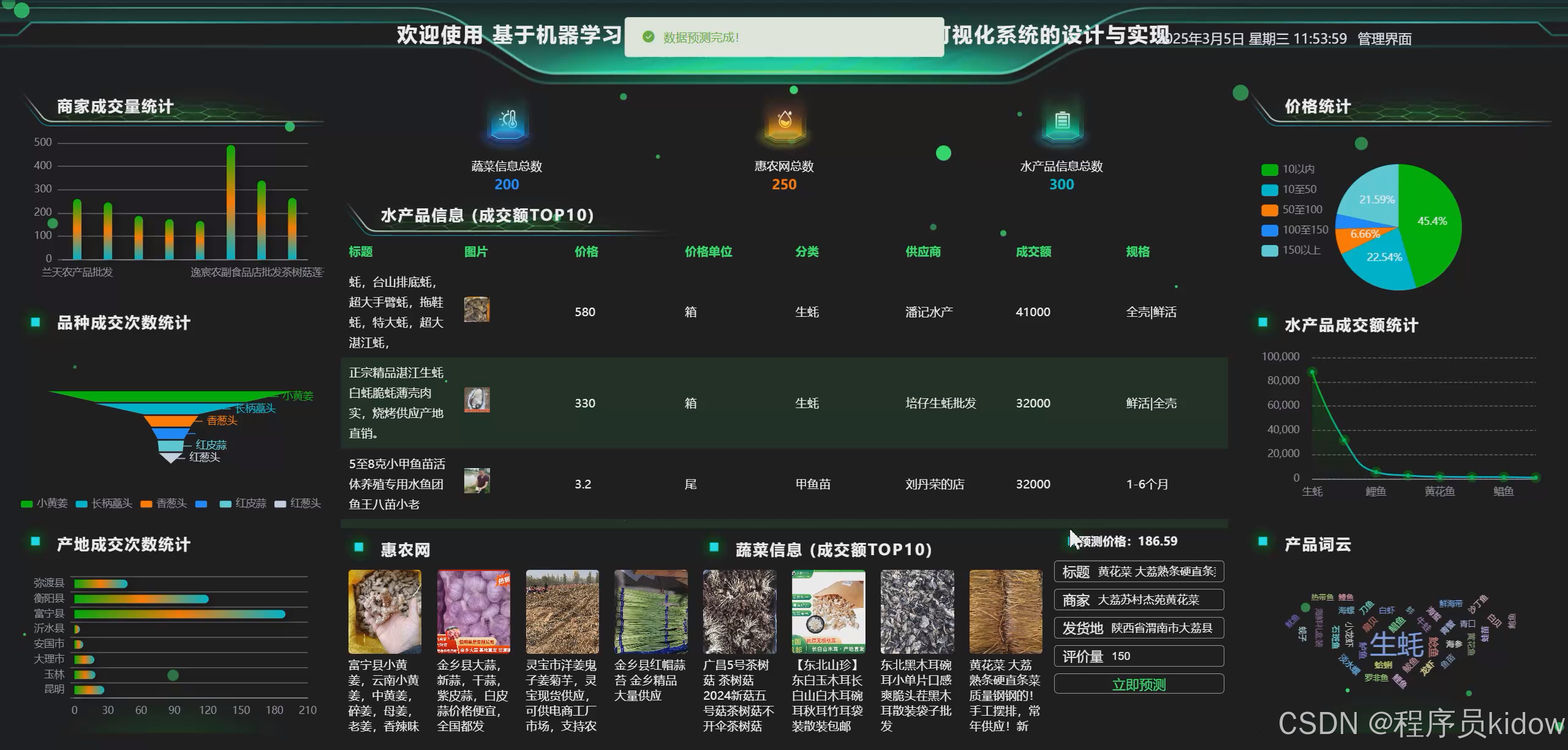The height and width of the screenshot is (750, 1568).
Task: Click the success check icon in notification
Action: pos(648,37)
